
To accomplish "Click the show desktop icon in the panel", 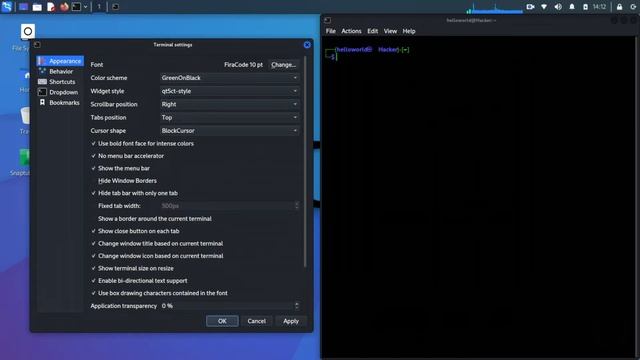I will point(23,7).
